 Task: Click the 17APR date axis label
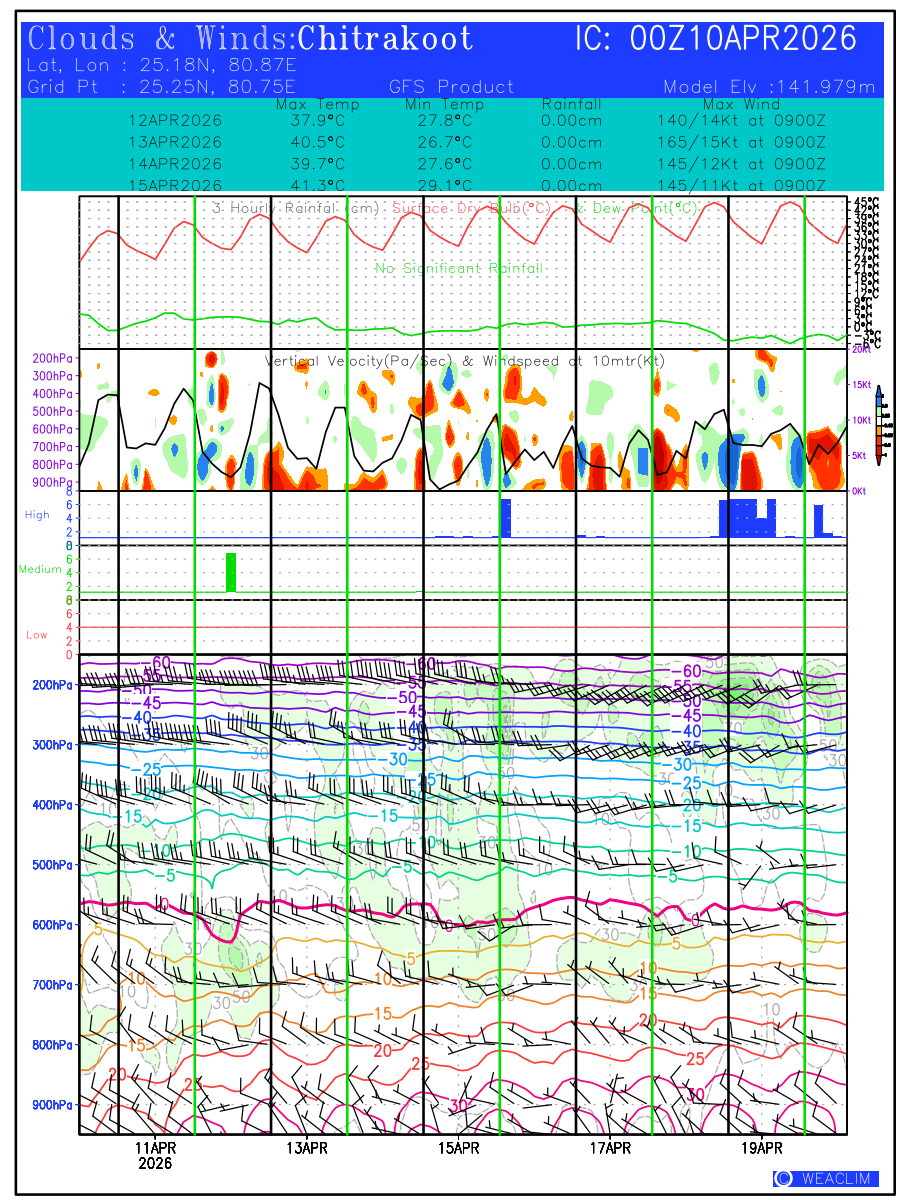coord(610,1147)
